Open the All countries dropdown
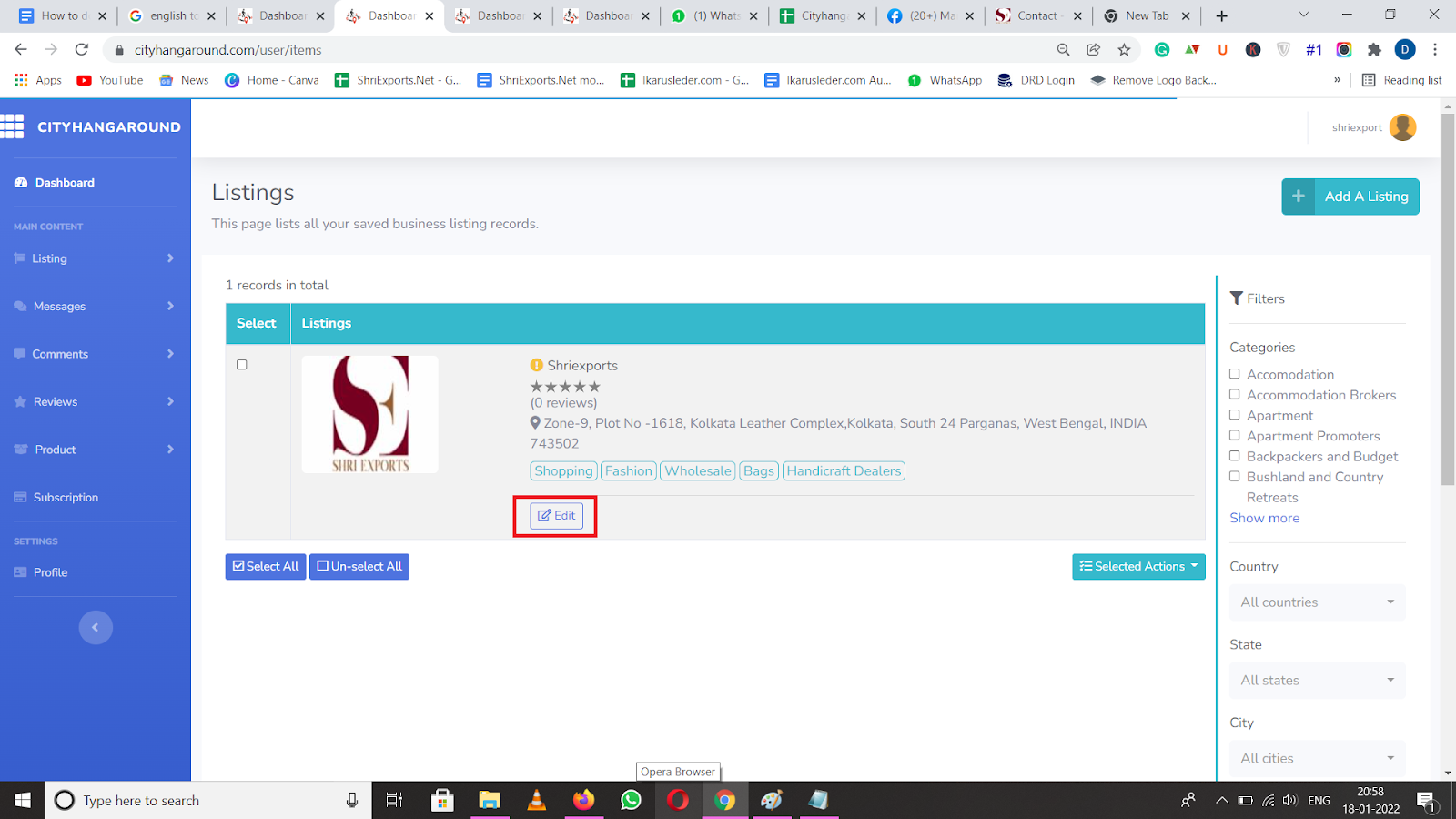Viewport: 1456px width, 819px height. click(x=1317, y=602)
